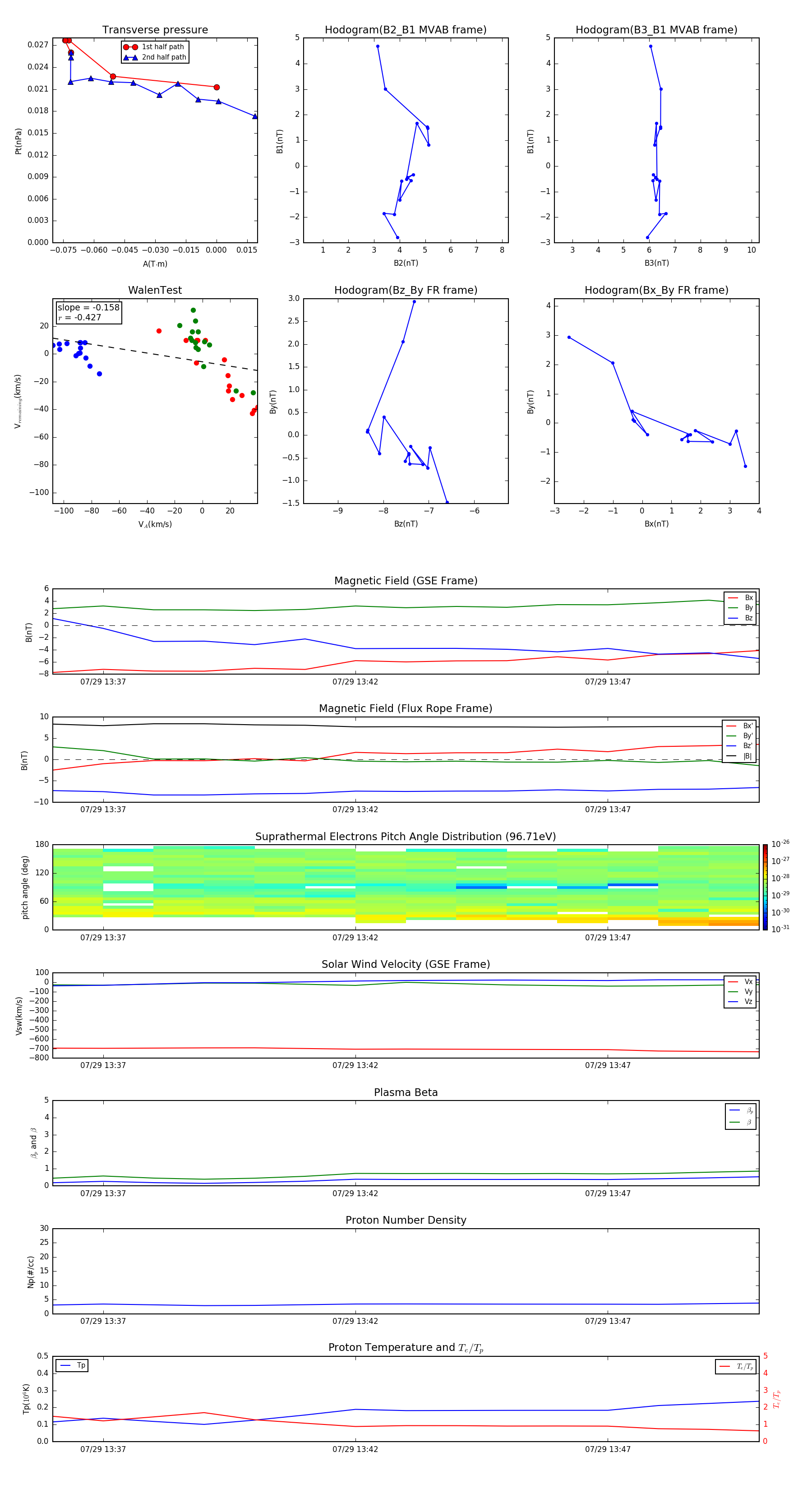The width and height of the screenshot is (812, 1489).
Task: Click the 'Plasma Beta' plot title
Action: pos(406,1093)
